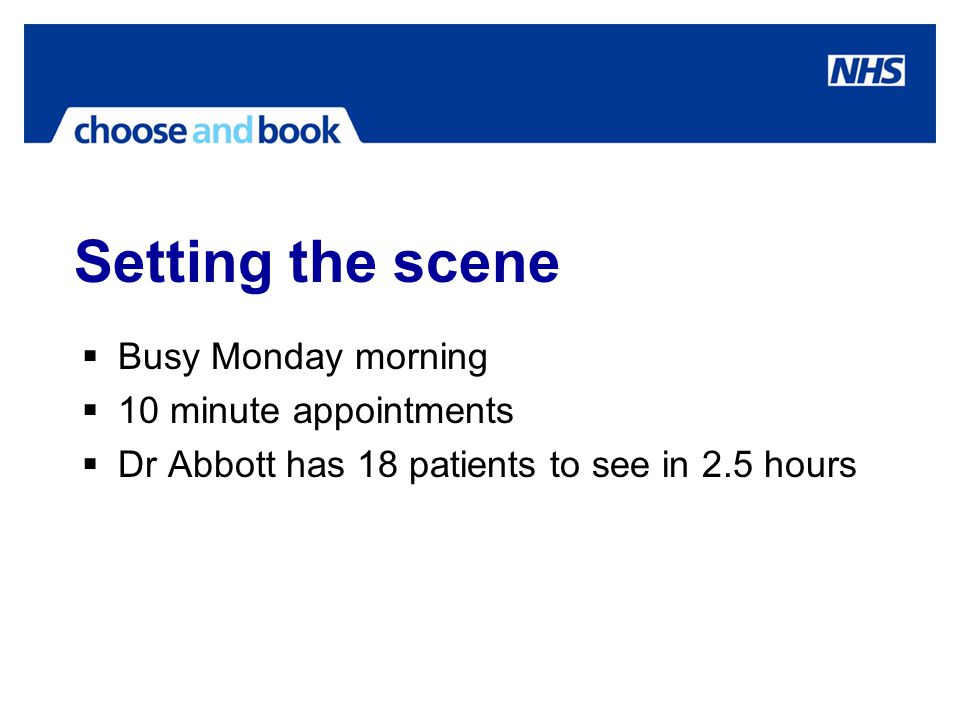
Task: Click the word 'Setting' in the title
Action: tap(173, 264)
